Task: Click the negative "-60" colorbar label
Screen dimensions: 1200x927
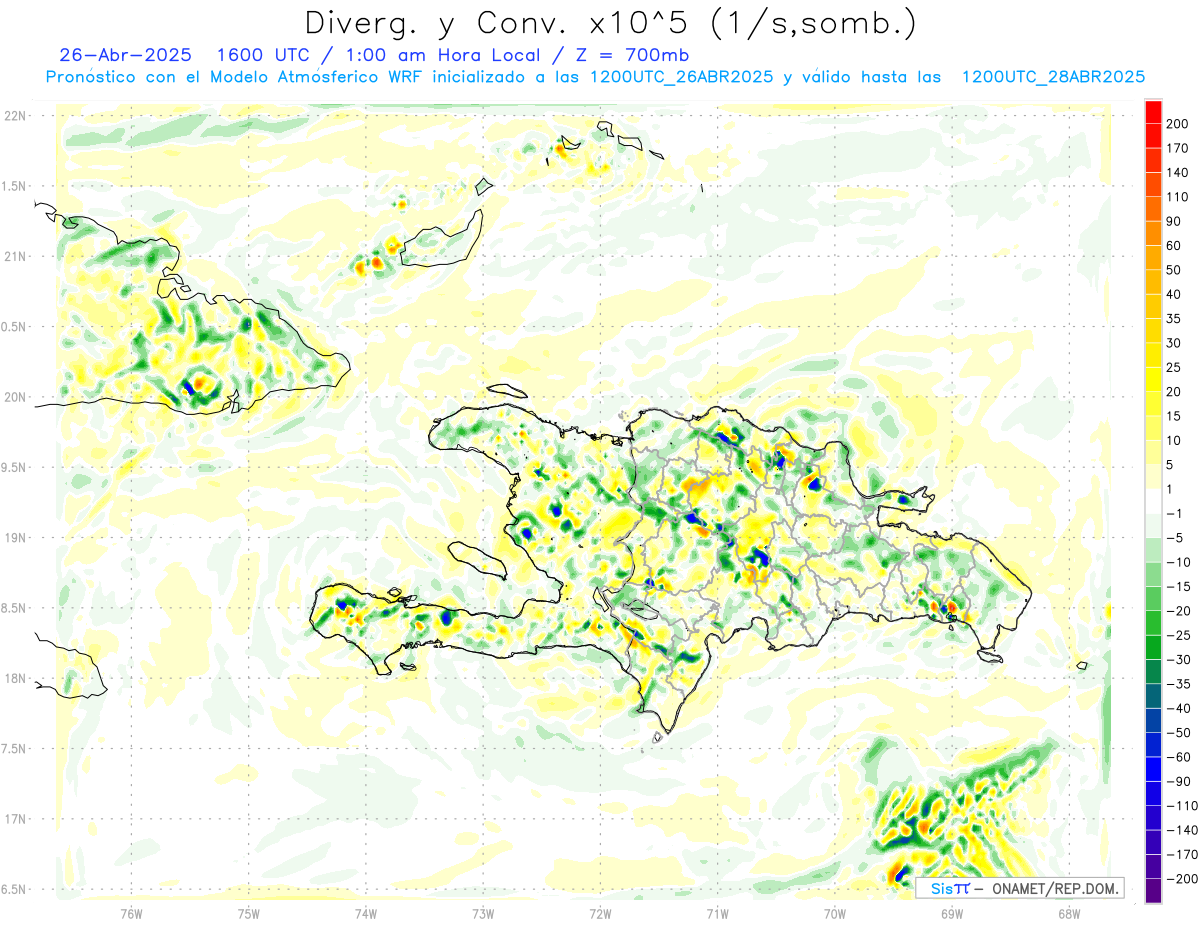Action: point(1177,757)
